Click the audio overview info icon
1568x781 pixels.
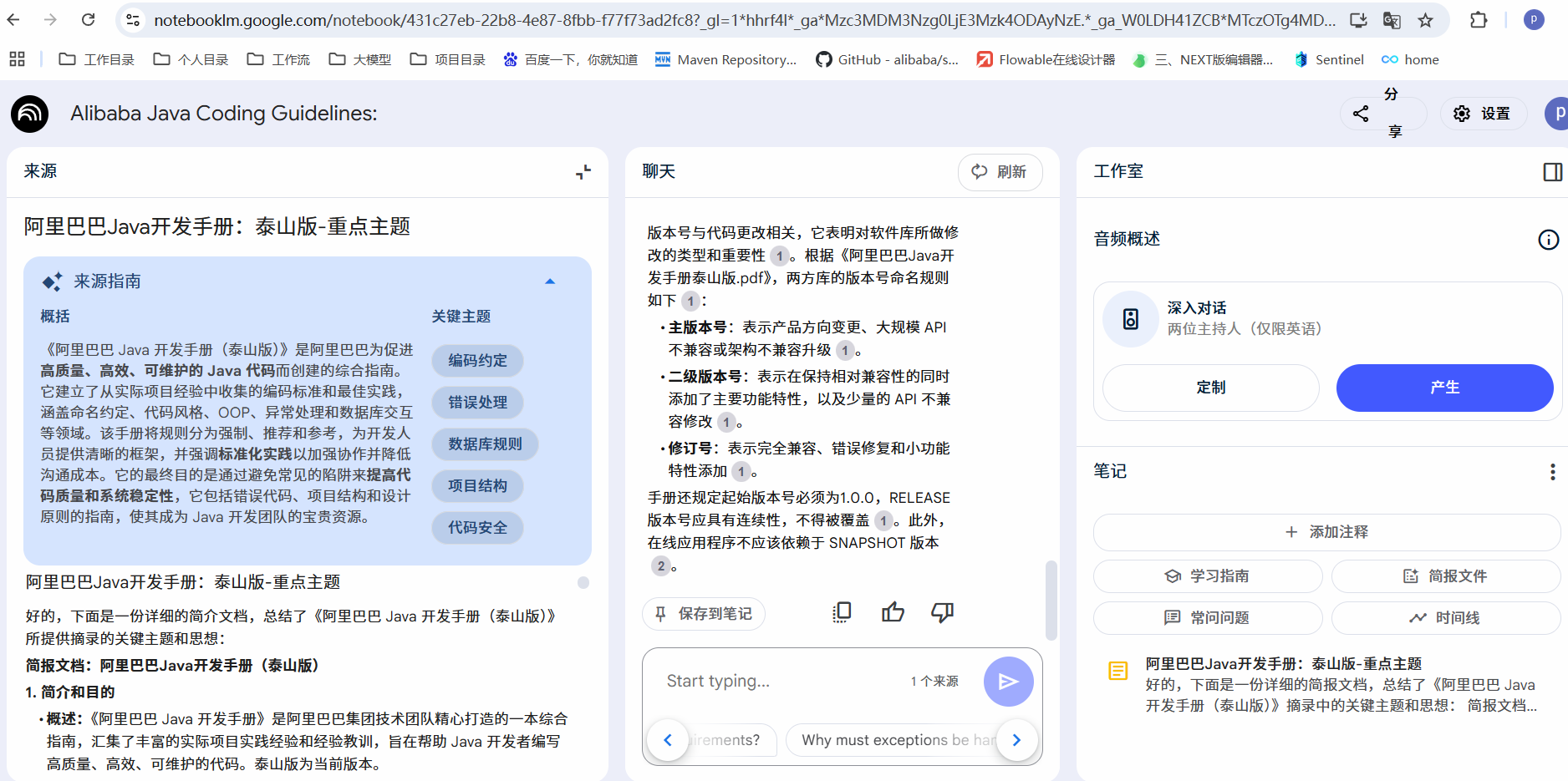click(1548, 240)
